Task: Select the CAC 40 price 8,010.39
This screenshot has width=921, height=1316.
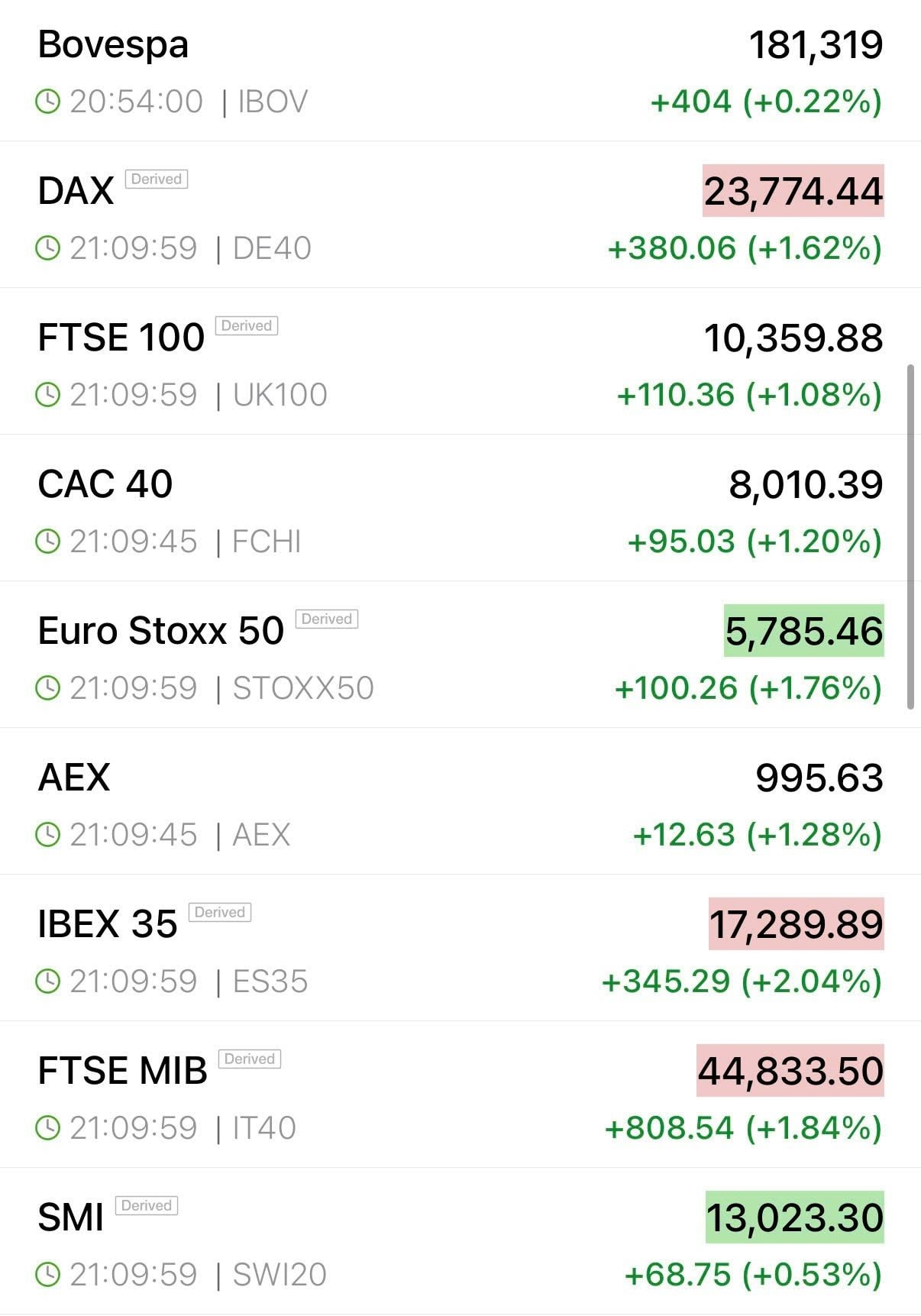Action: (x=806, y=484)
